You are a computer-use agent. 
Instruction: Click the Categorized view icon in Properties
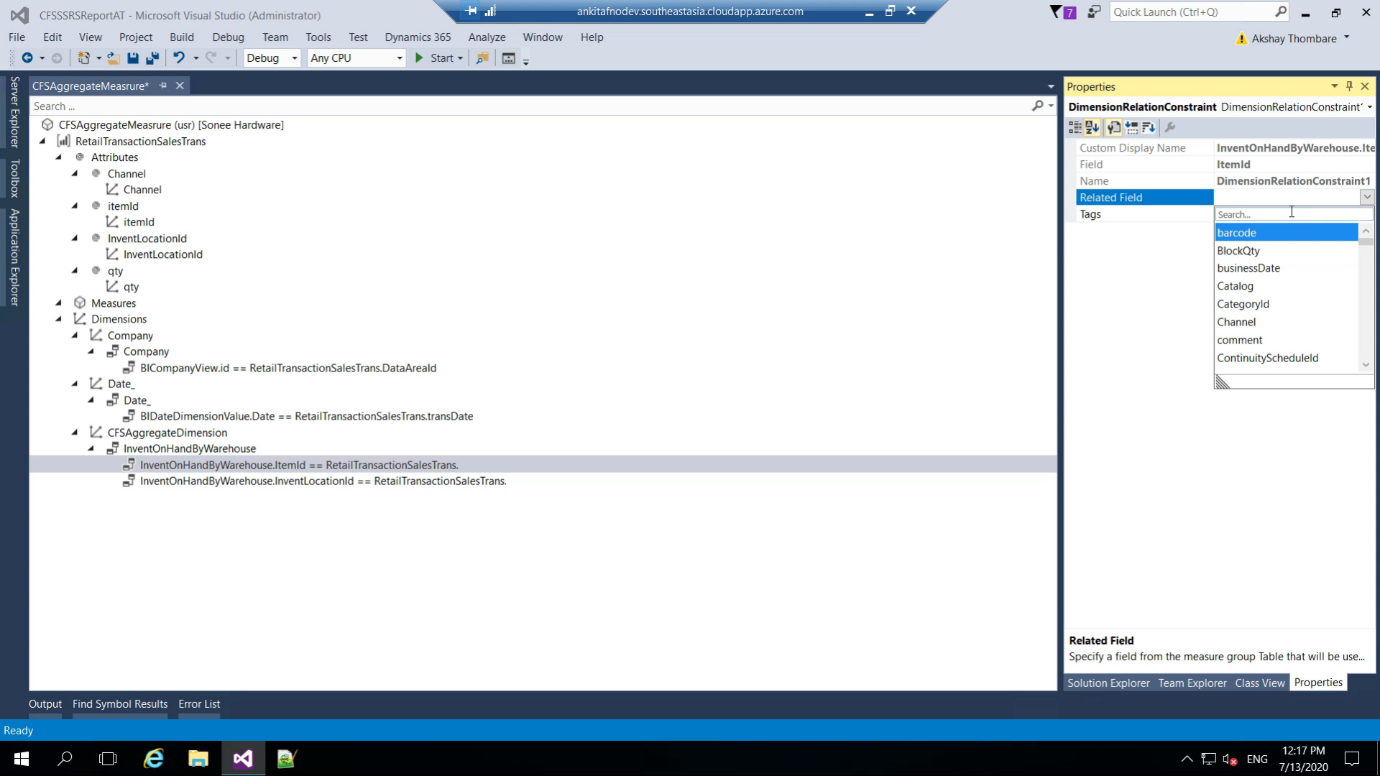[1075, 128]
